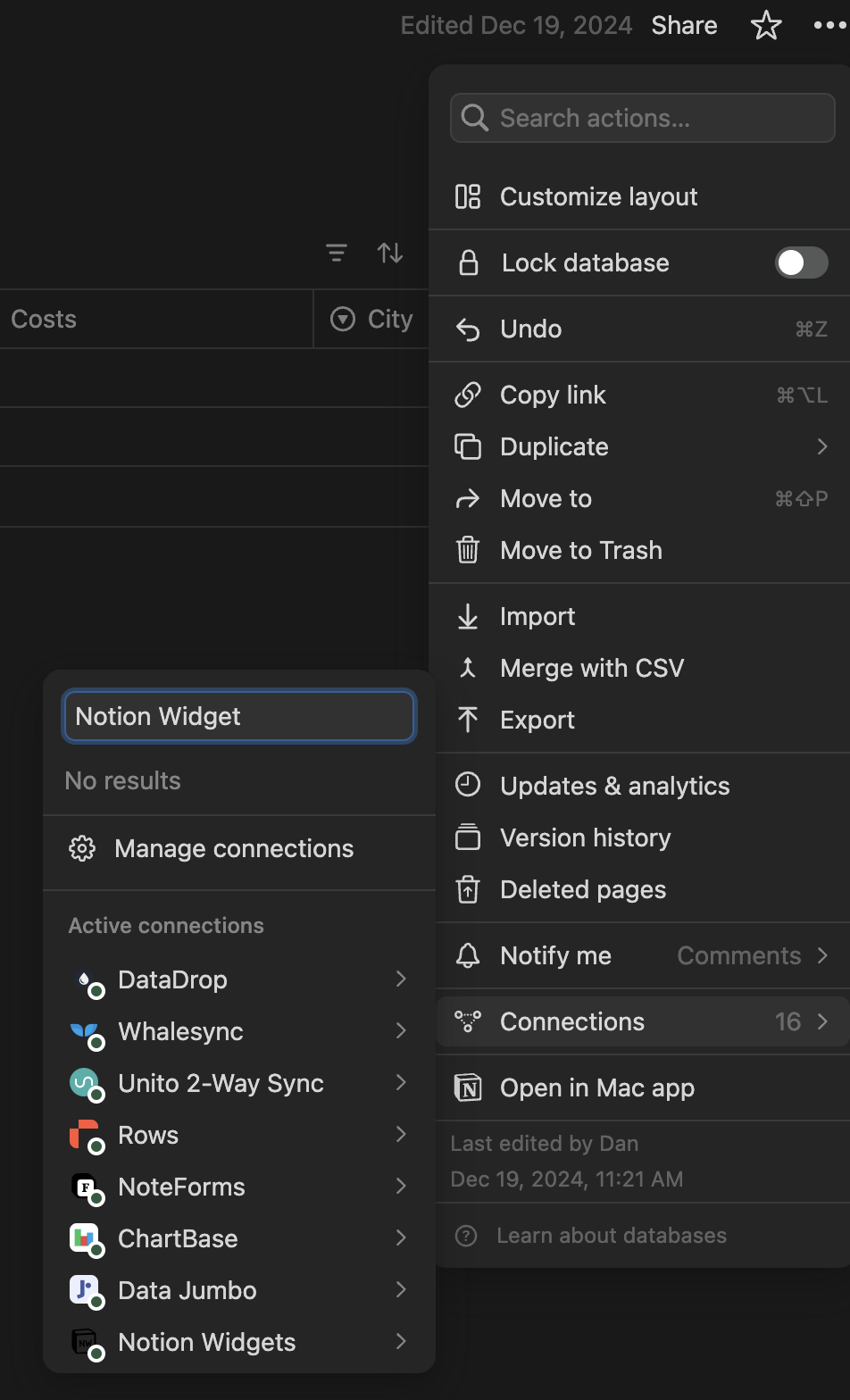Click the Manage connections gear icon
850x1400 pixels.
point(82,848)
